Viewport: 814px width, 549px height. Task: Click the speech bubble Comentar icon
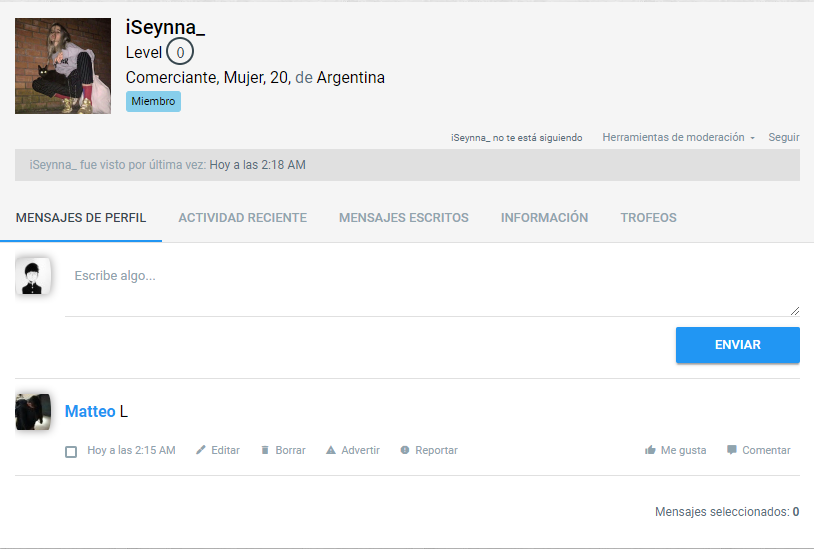click(732, 450)
